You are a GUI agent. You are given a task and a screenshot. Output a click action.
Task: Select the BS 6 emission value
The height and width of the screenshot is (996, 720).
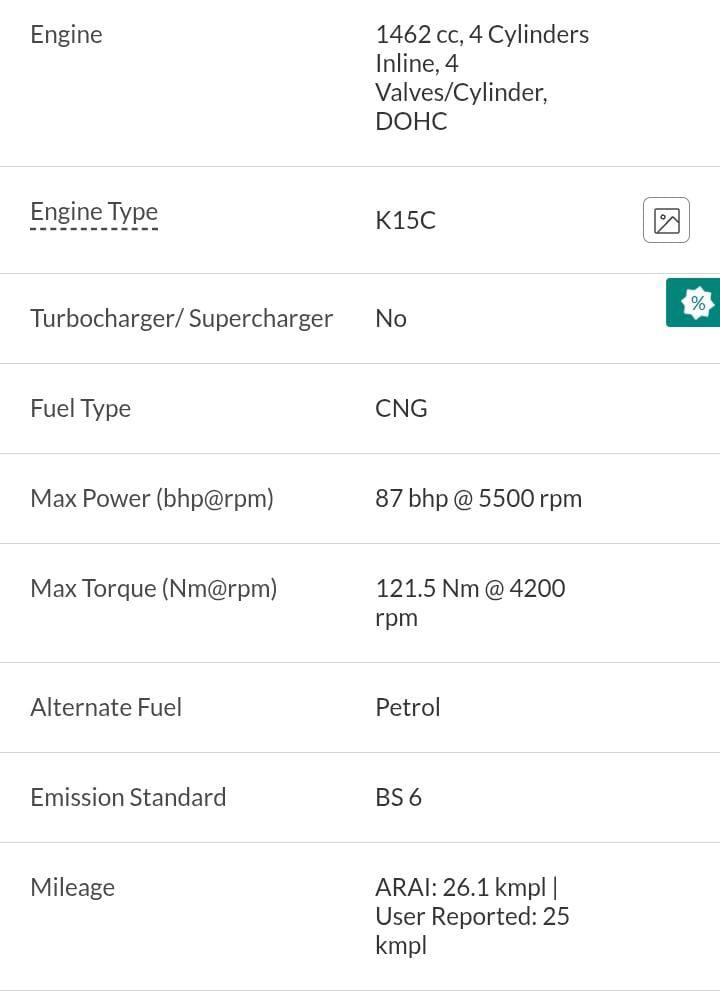[x=398, y=797]
